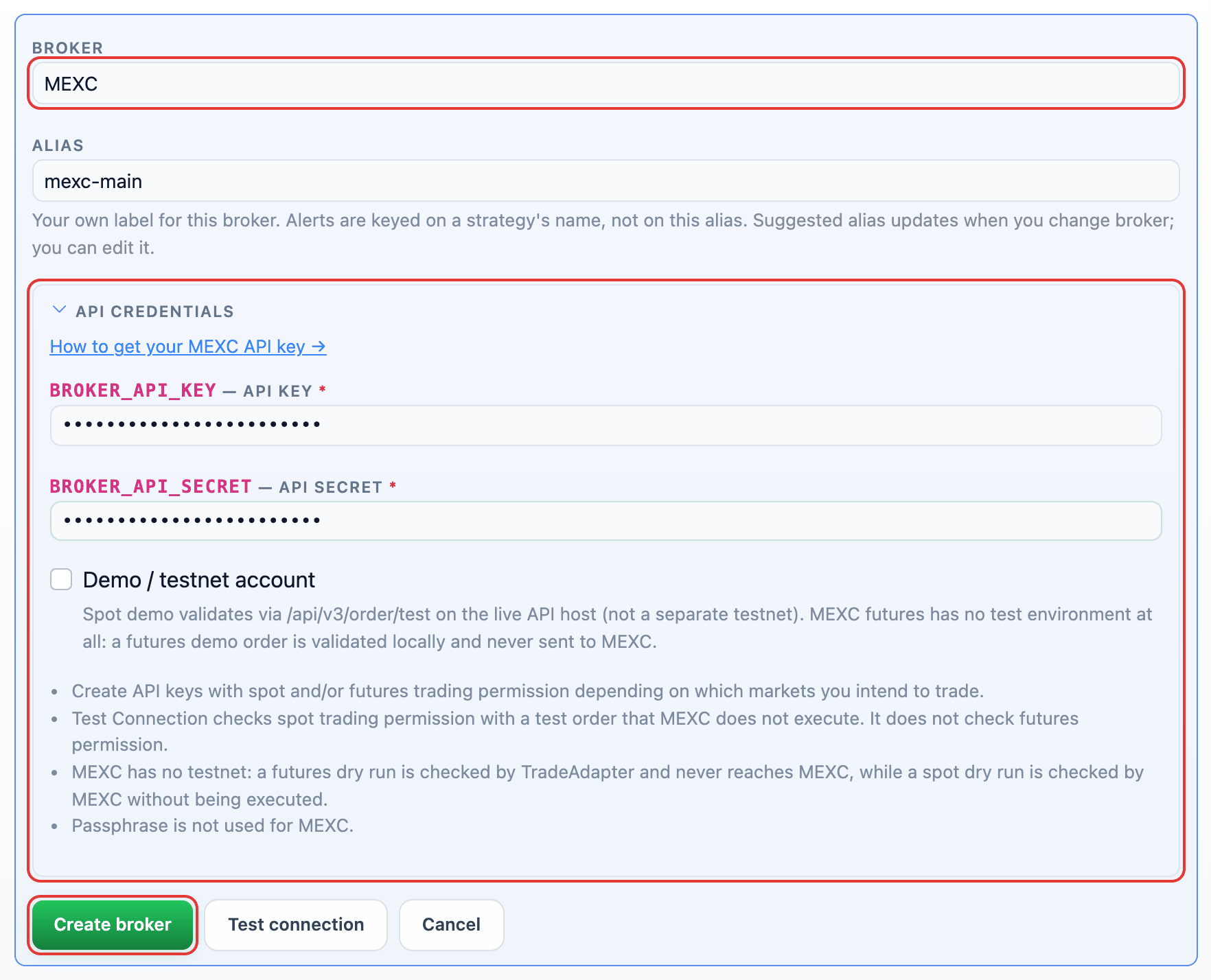Focus the BROKER_API_SECRET password field

coord(605,521)
